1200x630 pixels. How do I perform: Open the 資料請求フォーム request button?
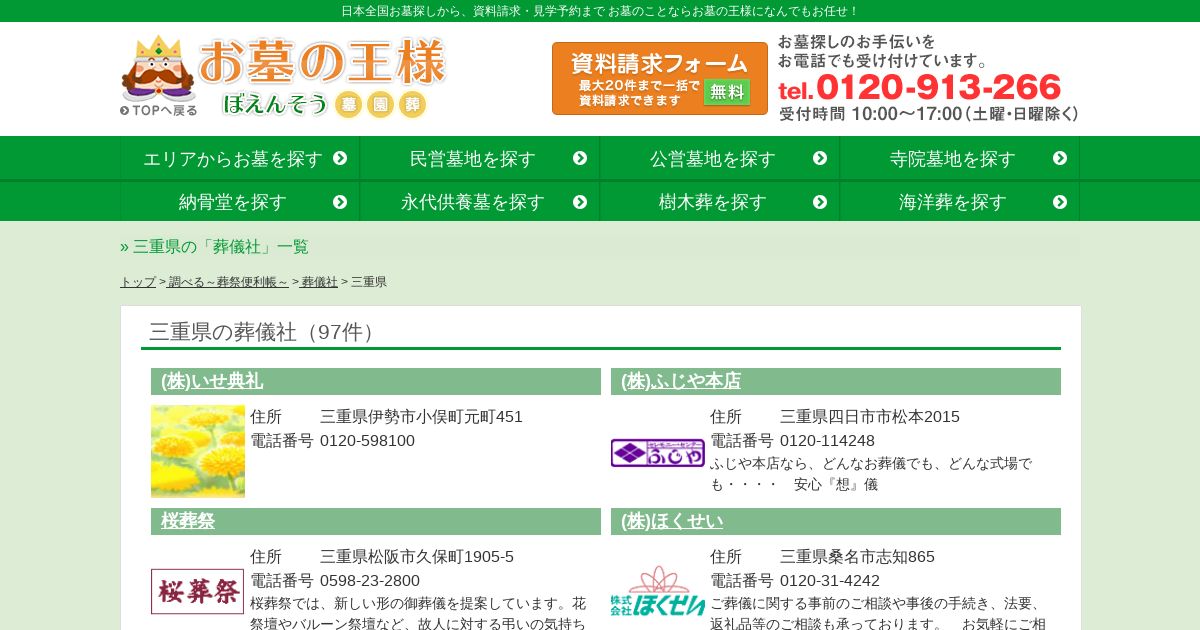(660, 78)
